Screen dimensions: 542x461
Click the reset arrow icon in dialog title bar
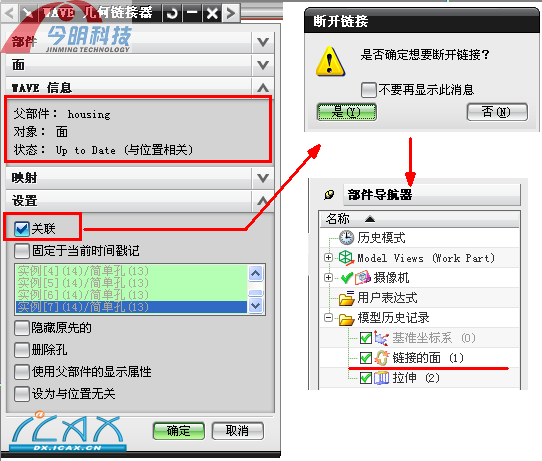tap(172, 13)
